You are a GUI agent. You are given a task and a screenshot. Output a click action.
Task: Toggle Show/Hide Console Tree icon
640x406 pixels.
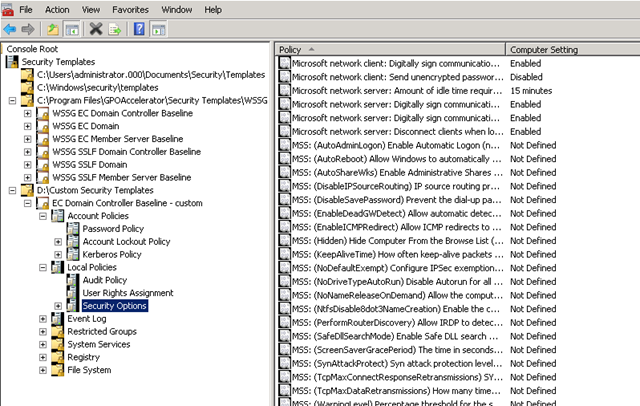(x=71, y=28)
